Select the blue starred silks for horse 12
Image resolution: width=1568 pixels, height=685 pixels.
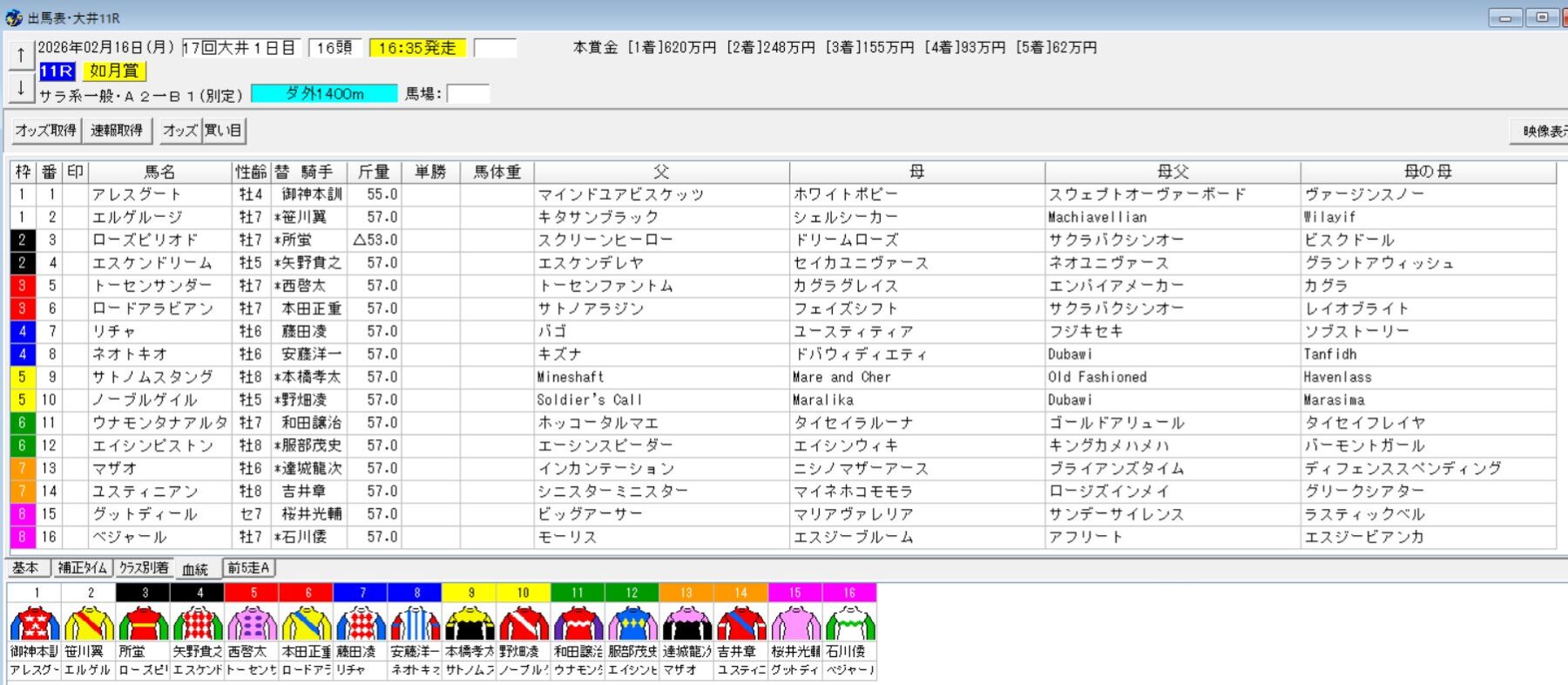(632, 624)
